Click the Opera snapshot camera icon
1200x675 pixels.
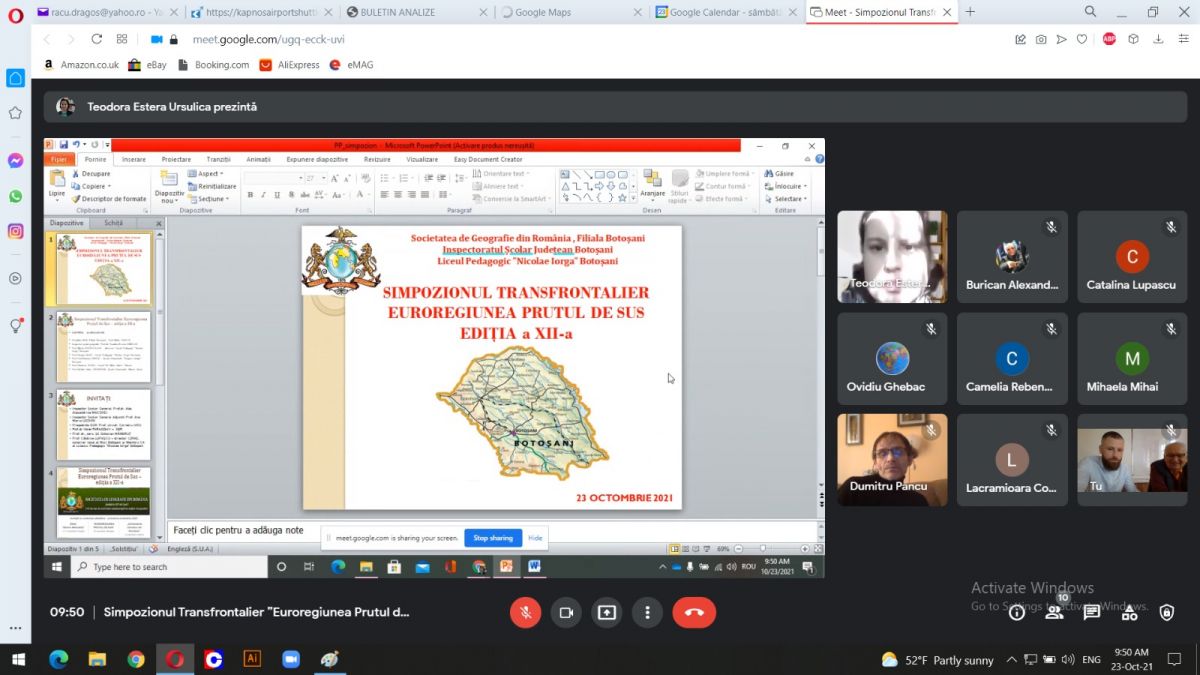tap(1041, 39)
